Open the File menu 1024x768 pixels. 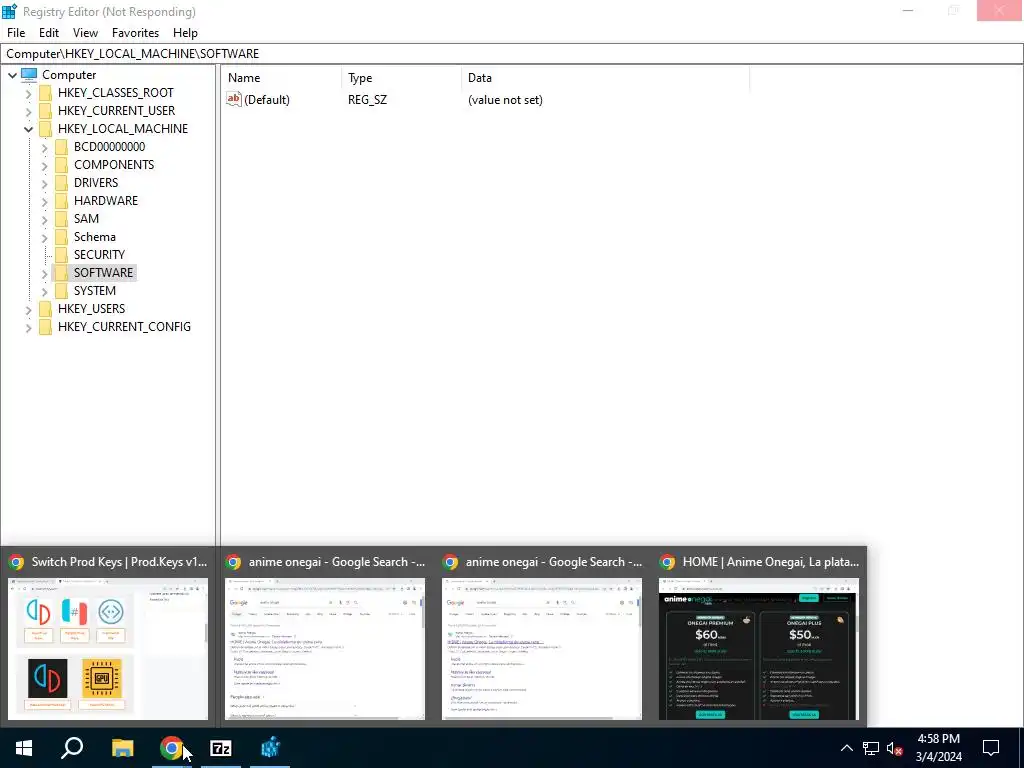coord(16,33)
